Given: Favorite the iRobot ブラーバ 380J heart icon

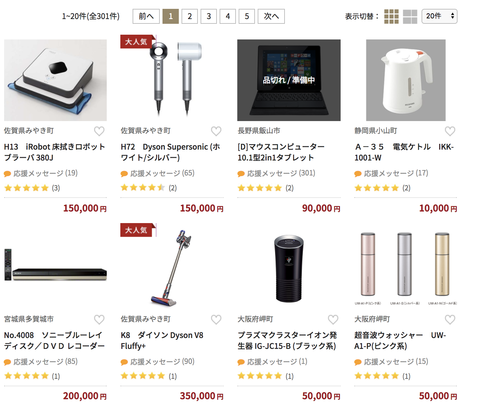Looking at the screenshot, I should [99, 131].
